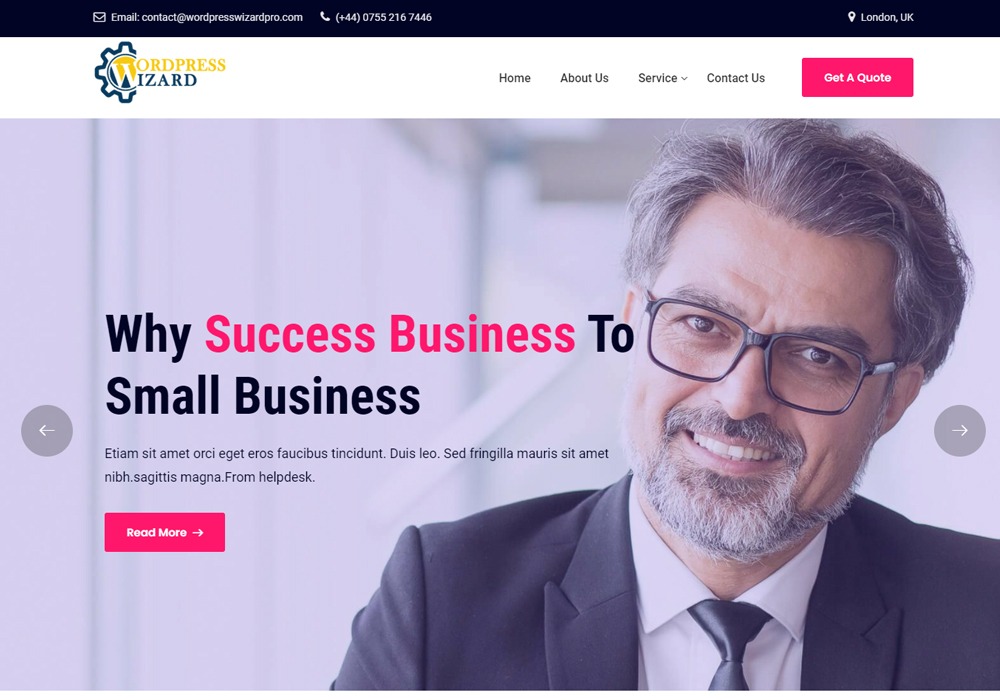Click the pink Success Business heading text

[x=390, y=334]
